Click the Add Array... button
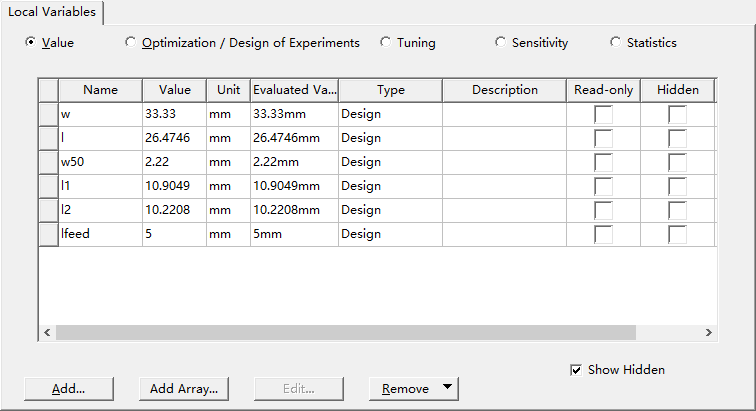This screenshot has width=756, height=411. coord(183,388)
